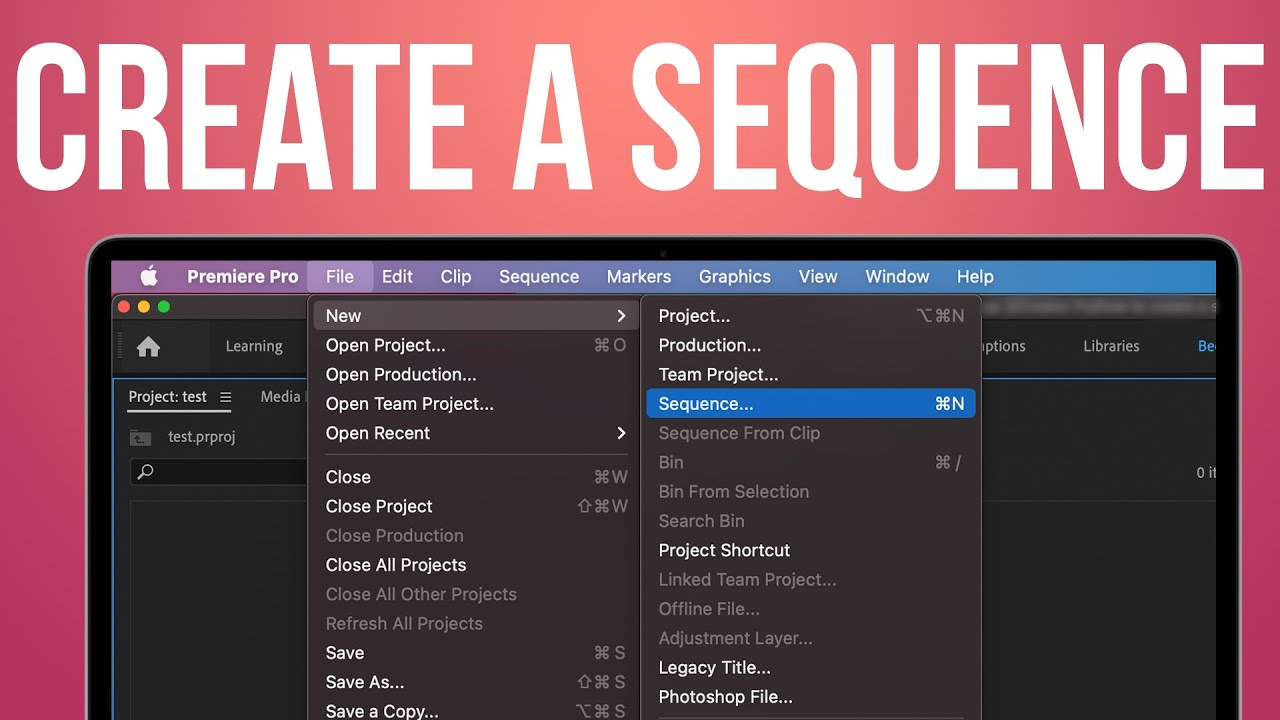The width and height of the screenshot is (1280, 720).
Task: Open the Edit menu
Action: (397, 277)
